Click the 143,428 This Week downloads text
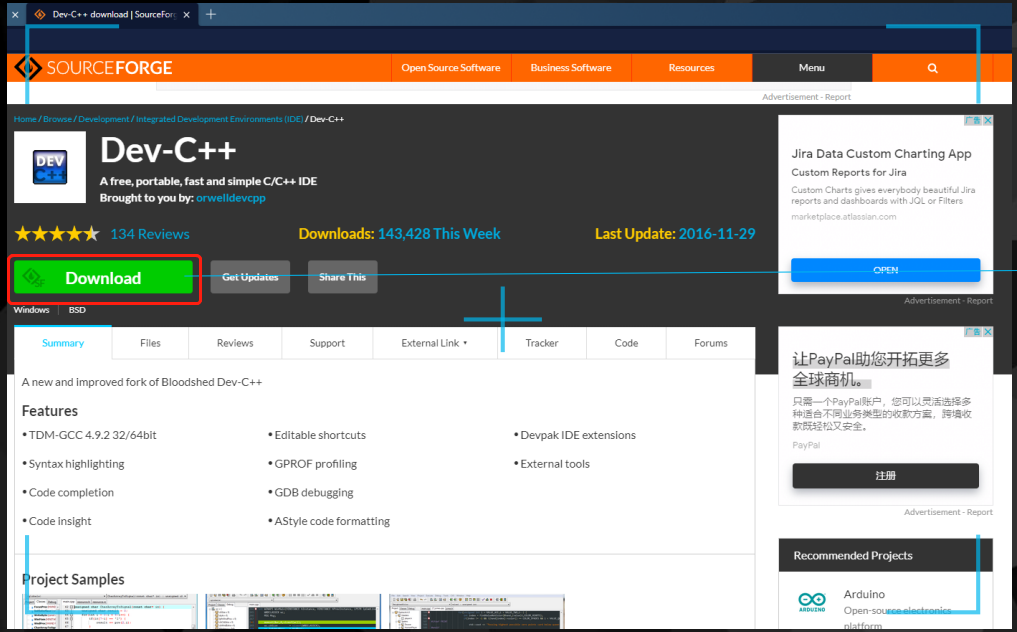 [439, 234]
